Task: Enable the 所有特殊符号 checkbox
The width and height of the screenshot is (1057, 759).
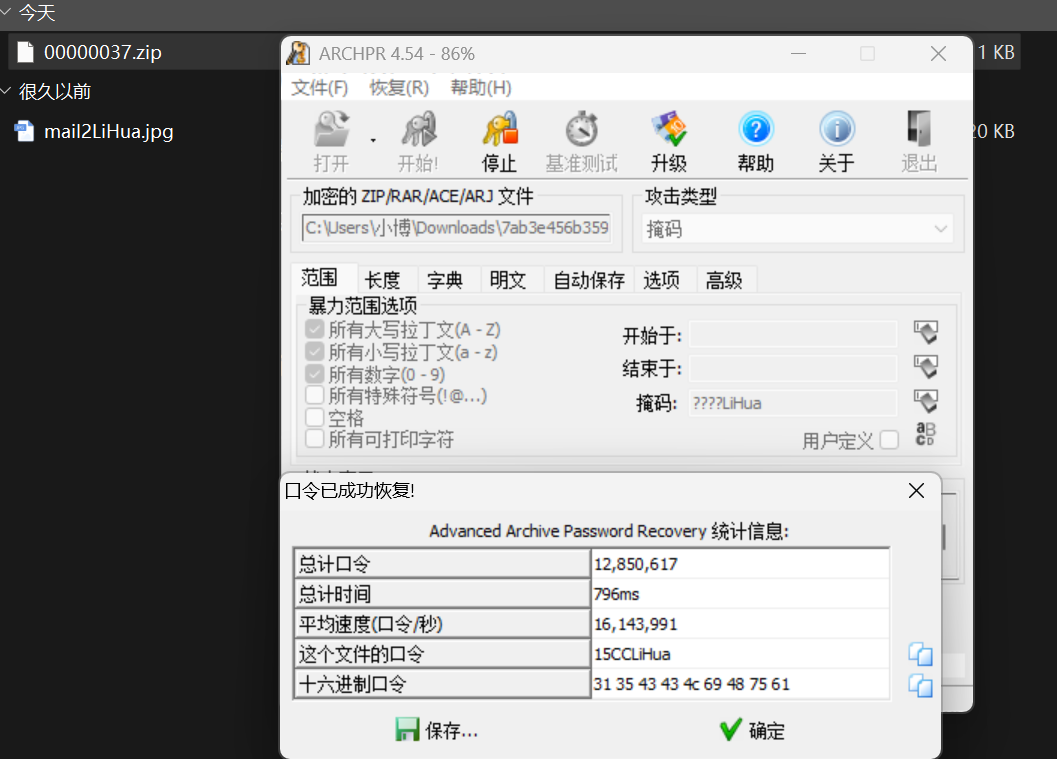Action: click(x=315, y=395)
